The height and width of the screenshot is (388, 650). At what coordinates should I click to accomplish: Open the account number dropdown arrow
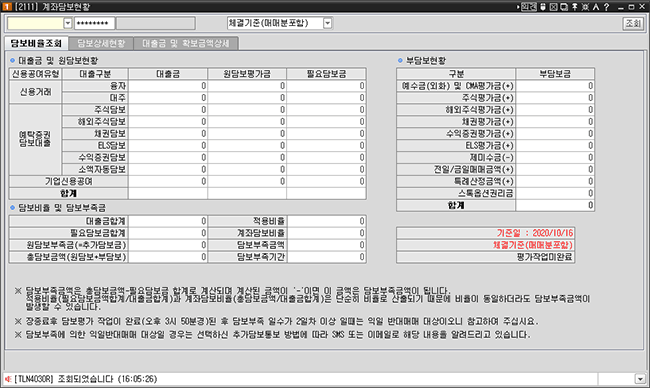(68, 23)
